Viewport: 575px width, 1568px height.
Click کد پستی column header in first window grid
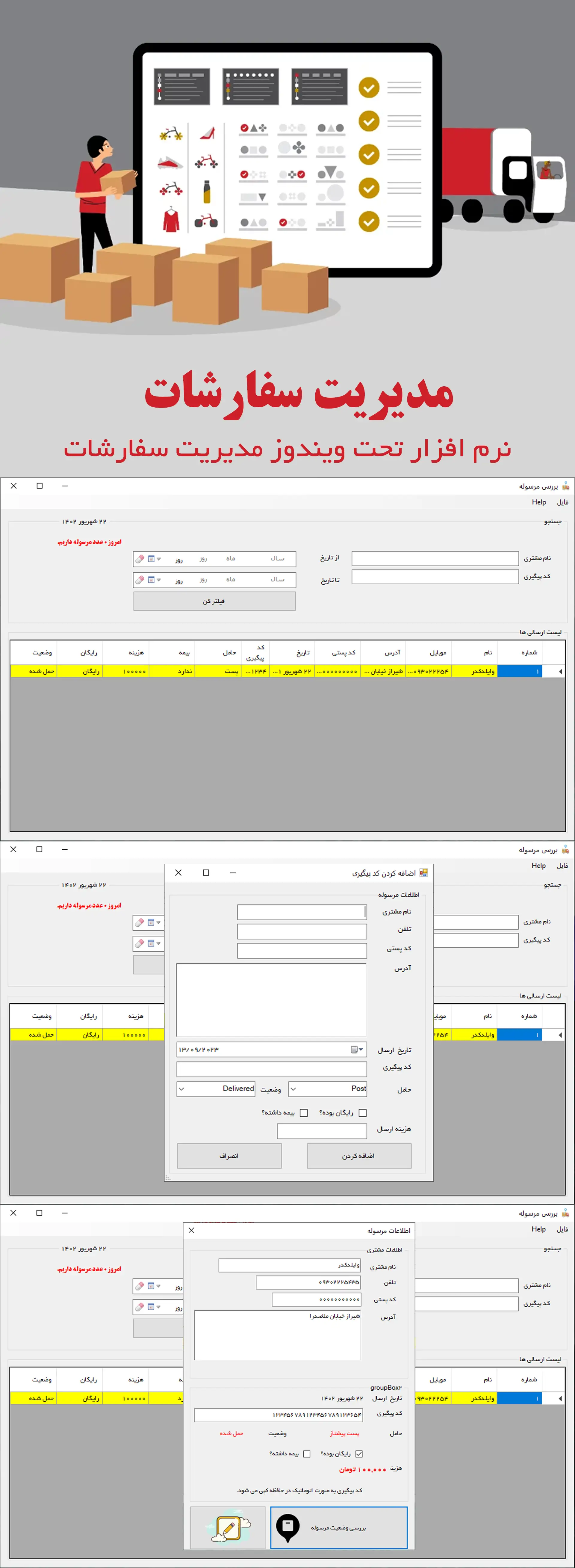[338, 652]
